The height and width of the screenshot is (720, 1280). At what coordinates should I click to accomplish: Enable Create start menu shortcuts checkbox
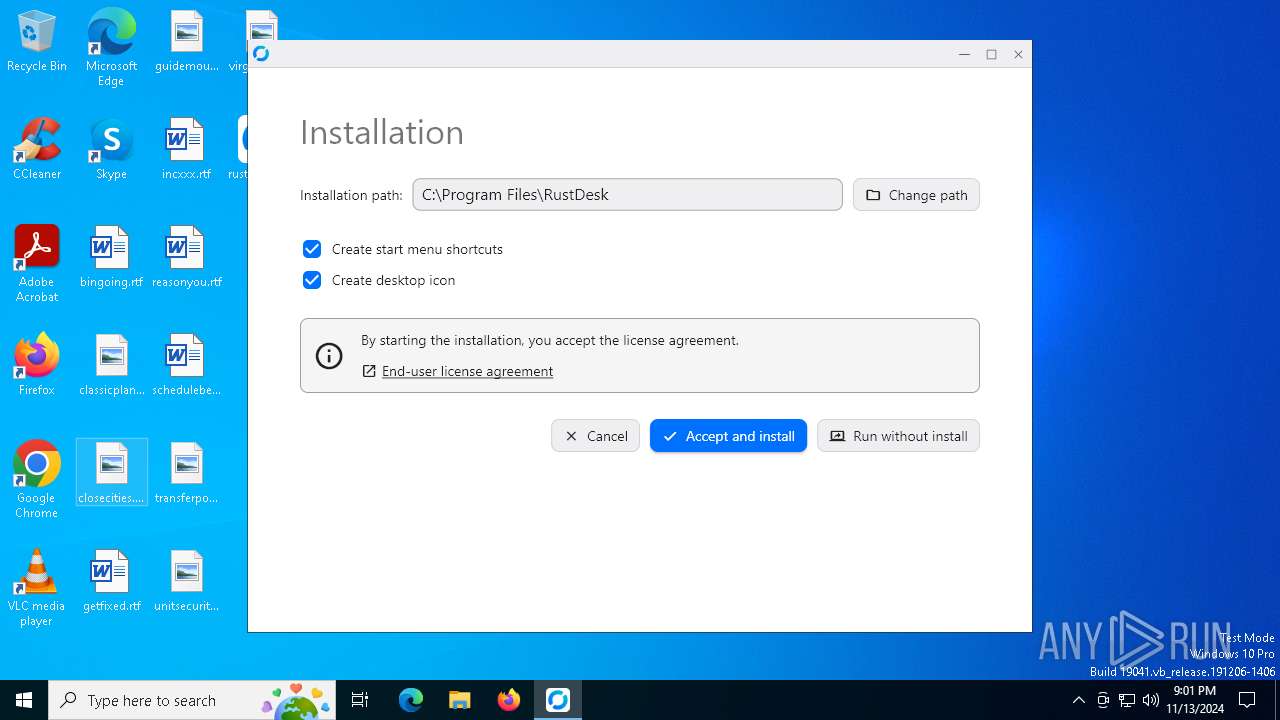[312, 249]
